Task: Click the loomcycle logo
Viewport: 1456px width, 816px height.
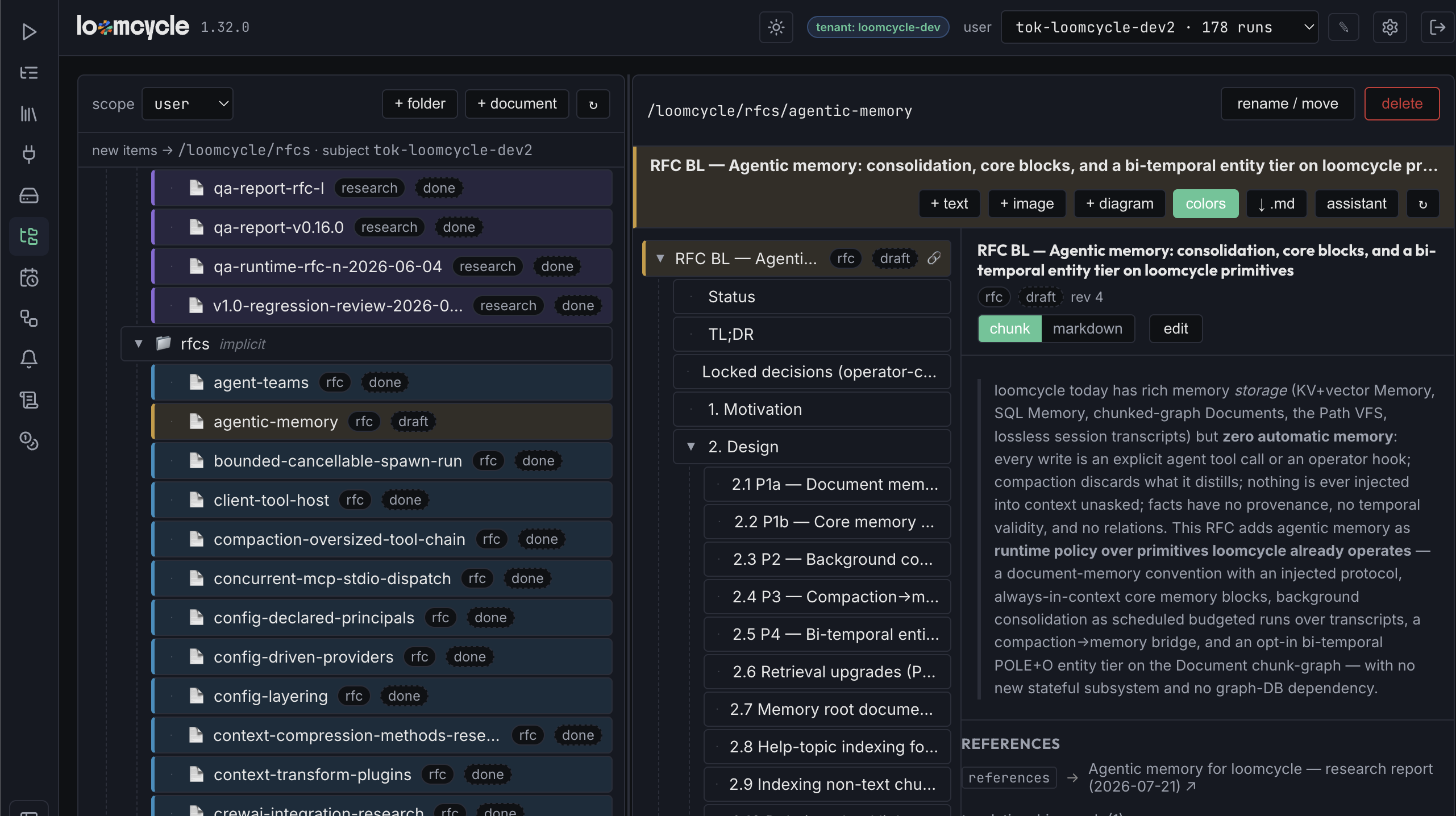Action: point(132,26)
